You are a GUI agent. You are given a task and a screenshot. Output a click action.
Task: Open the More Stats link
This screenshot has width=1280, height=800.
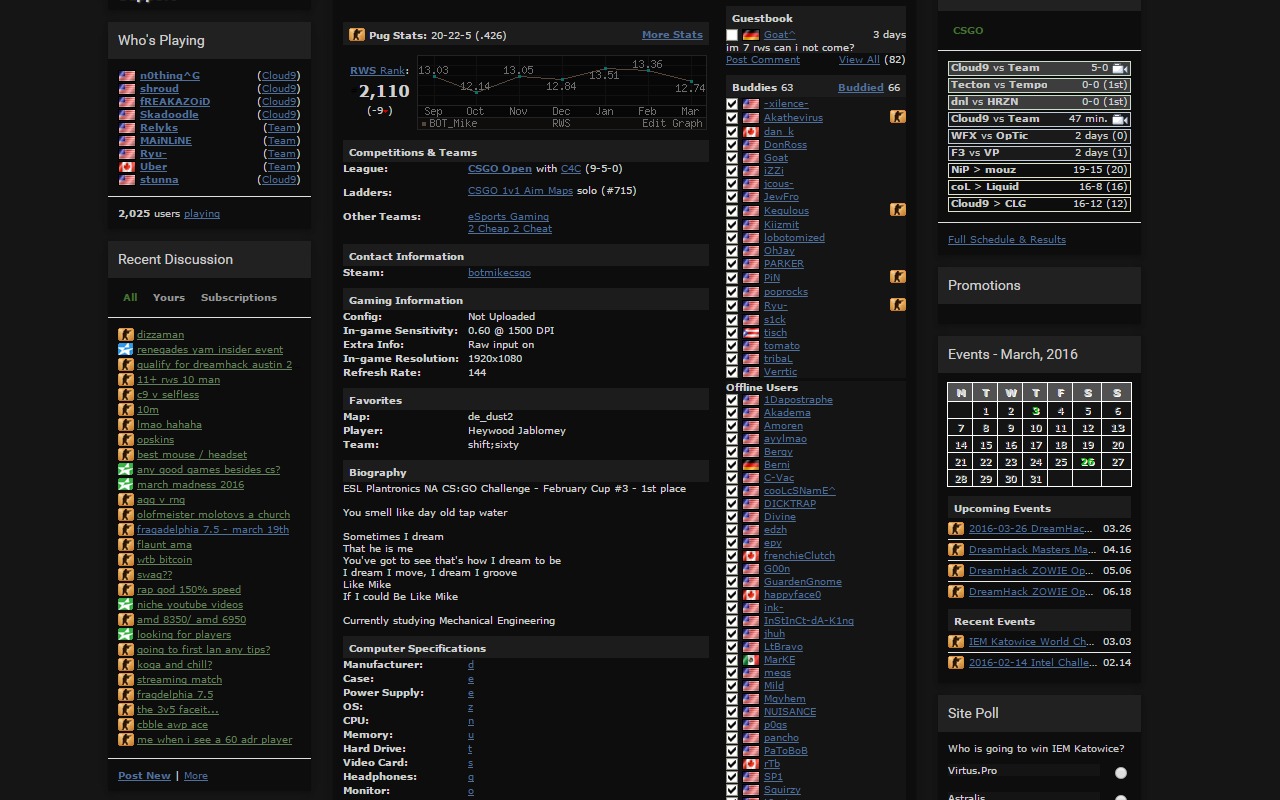pyautogui.click(x=672, y=35)
